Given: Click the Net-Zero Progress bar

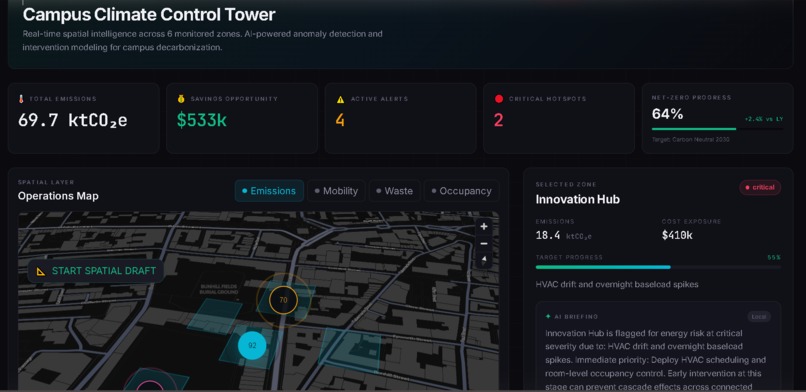Looking at the screenshot, I should tap(717, 129).
